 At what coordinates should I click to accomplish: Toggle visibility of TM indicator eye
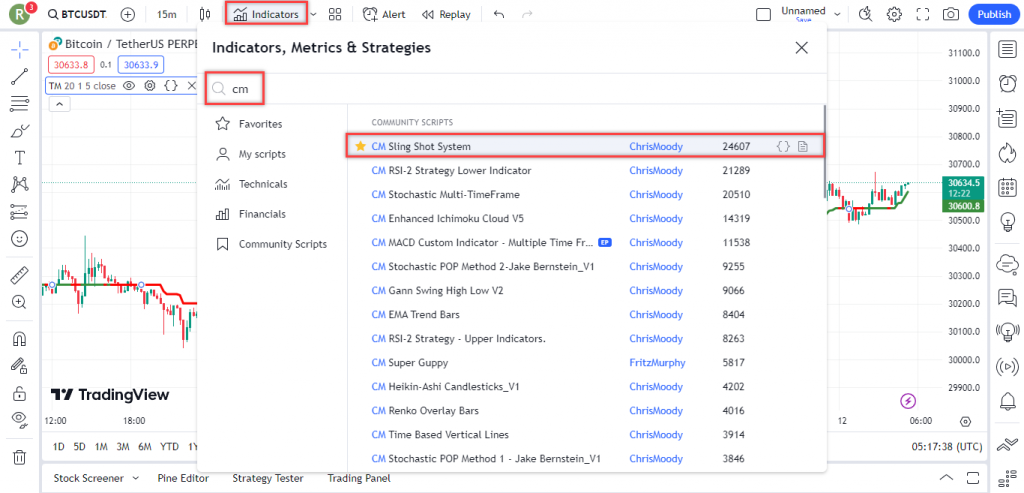129,86
